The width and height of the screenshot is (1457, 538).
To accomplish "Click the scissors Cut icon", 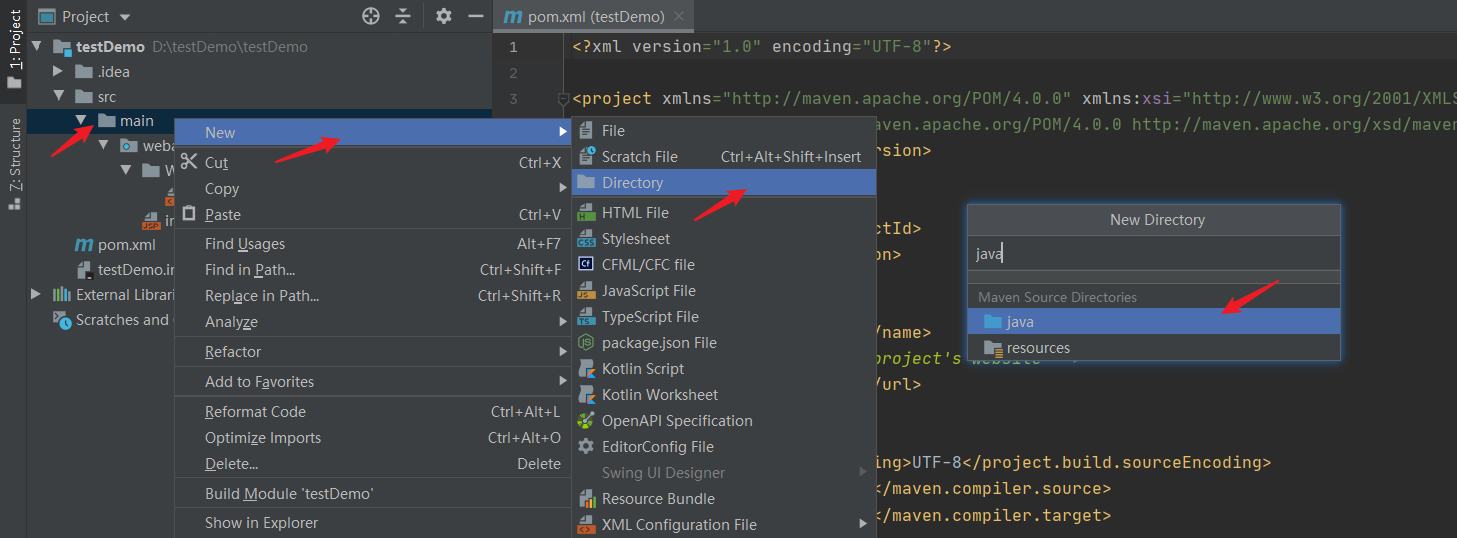I will click(189, 162).
